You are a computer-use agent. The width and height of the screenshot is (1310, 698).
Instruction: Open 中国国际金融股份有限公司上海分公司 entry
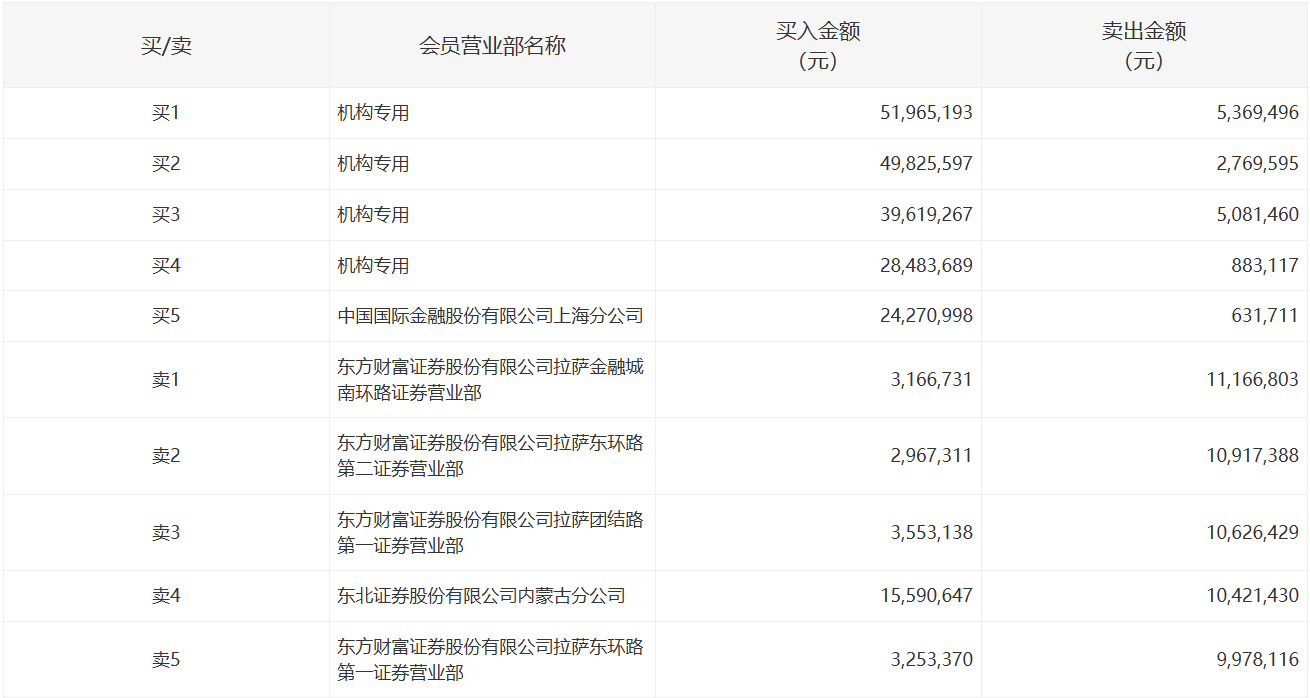tap(490, 316)
